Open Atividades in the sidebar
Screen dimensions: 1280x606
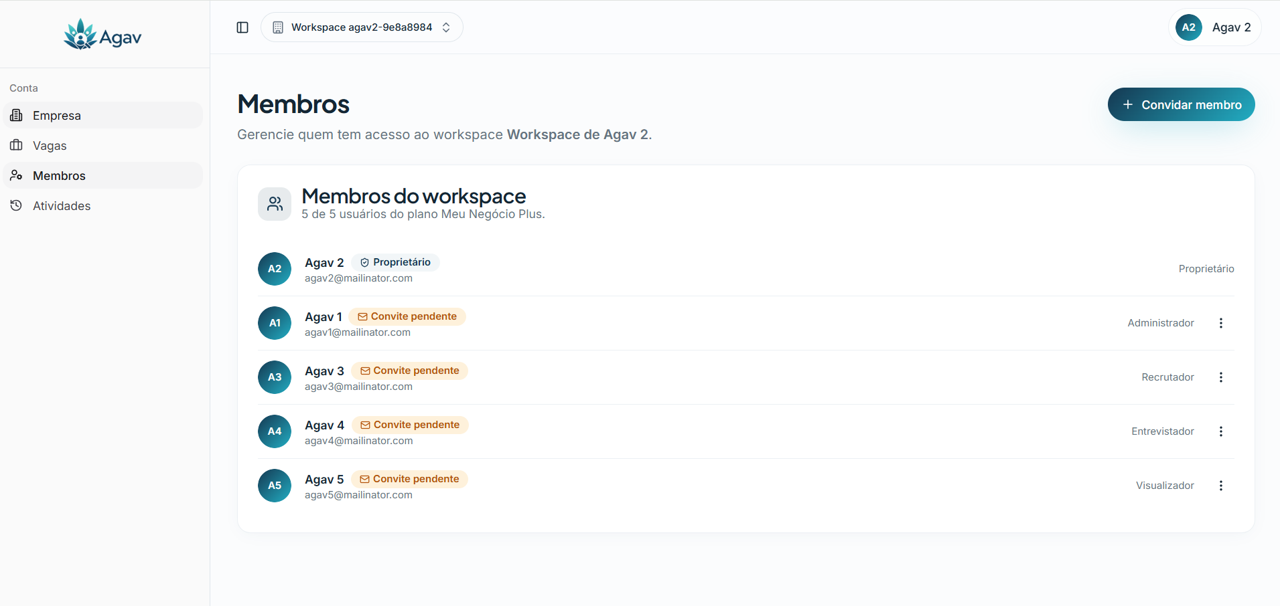click(102, 205)
